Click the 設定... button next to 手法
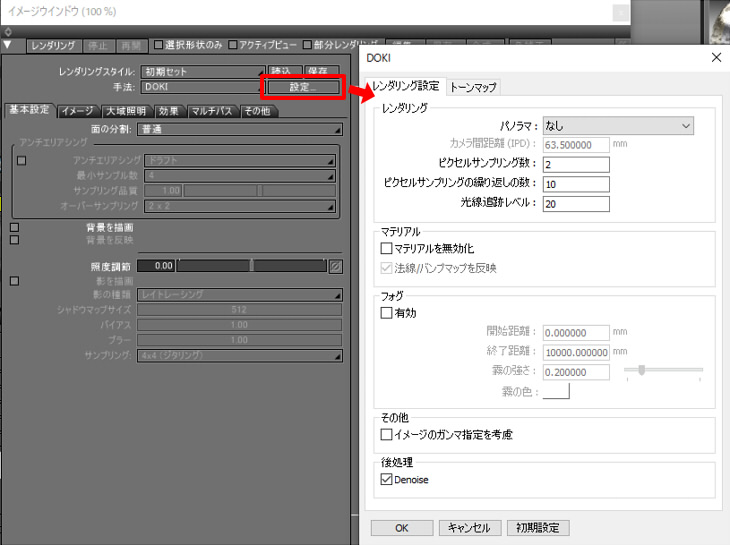The image size is (730, 545). [303, 87]
